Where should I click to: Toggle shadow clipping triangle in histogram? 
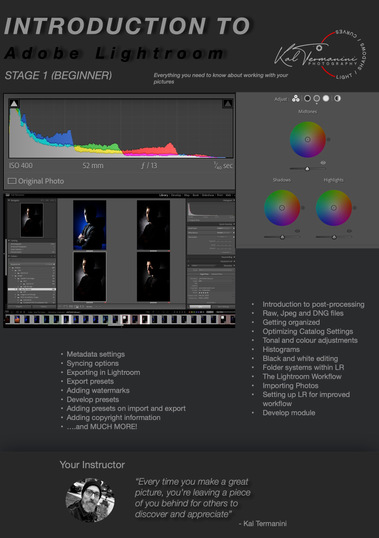point(14,104)
